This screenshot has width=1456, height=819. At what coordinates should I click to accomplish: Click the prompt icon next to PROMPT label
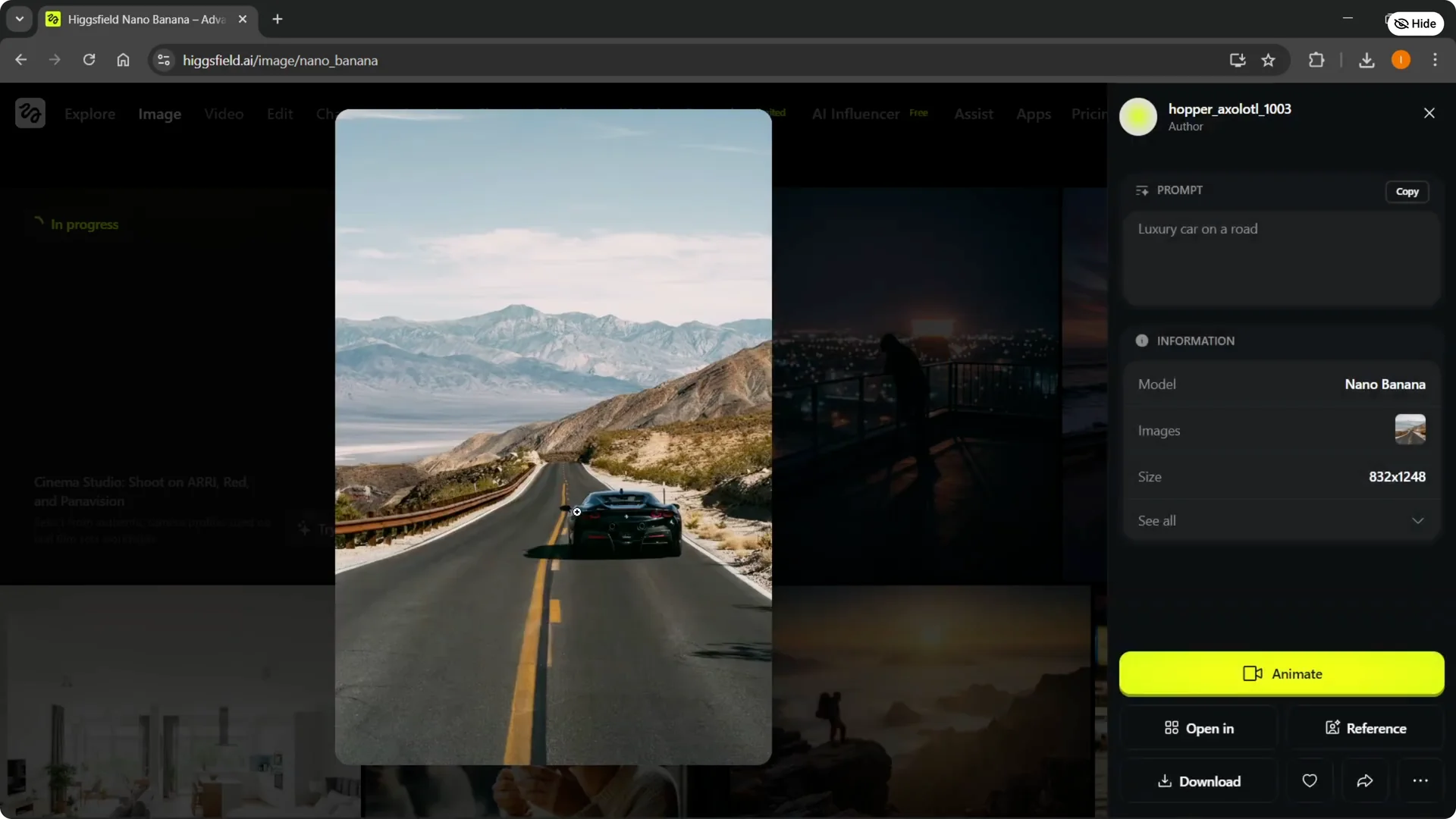pos(1142,190)
